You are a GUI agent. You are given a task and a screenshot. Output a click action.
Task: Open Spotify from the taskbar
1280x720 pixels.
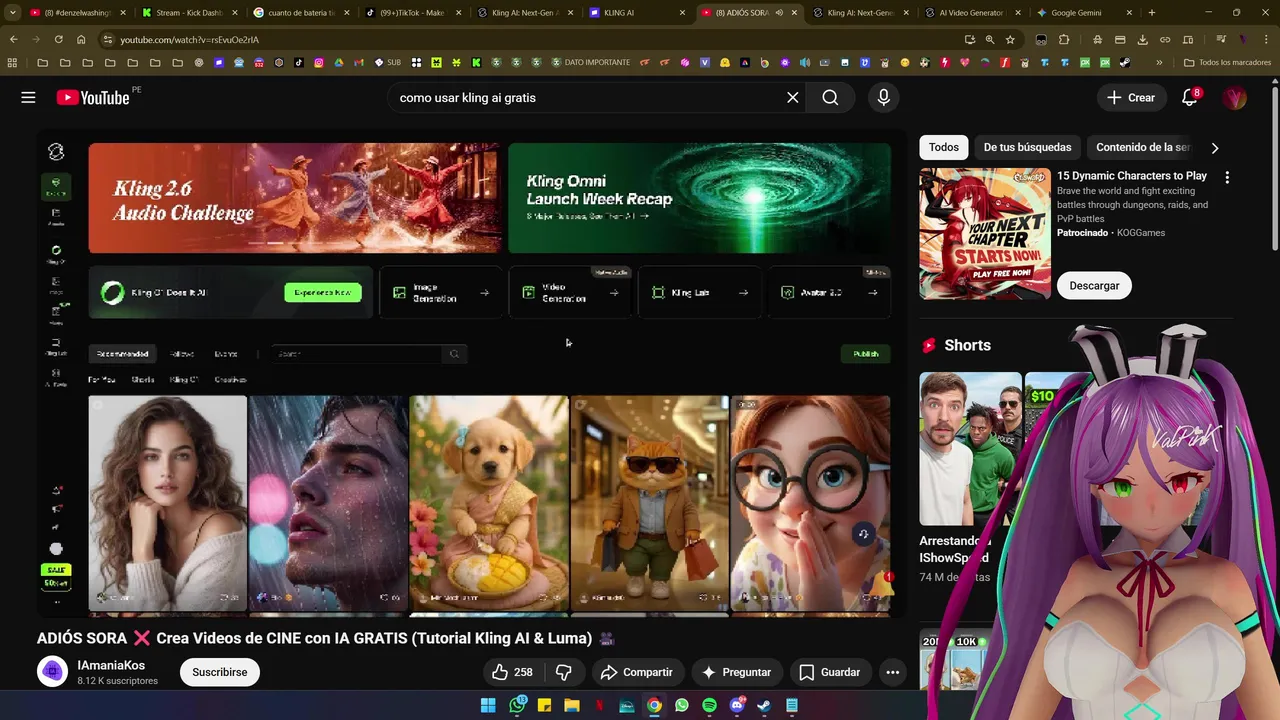click(709, 705)
